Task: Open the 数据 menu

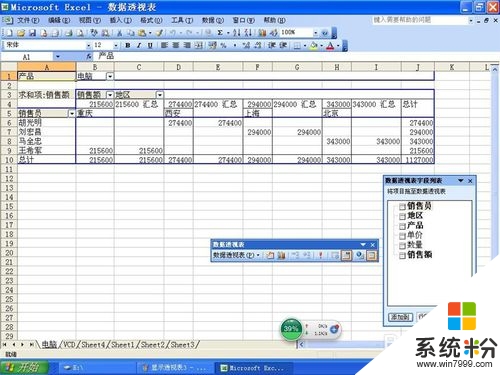Action: coord(213,20)
